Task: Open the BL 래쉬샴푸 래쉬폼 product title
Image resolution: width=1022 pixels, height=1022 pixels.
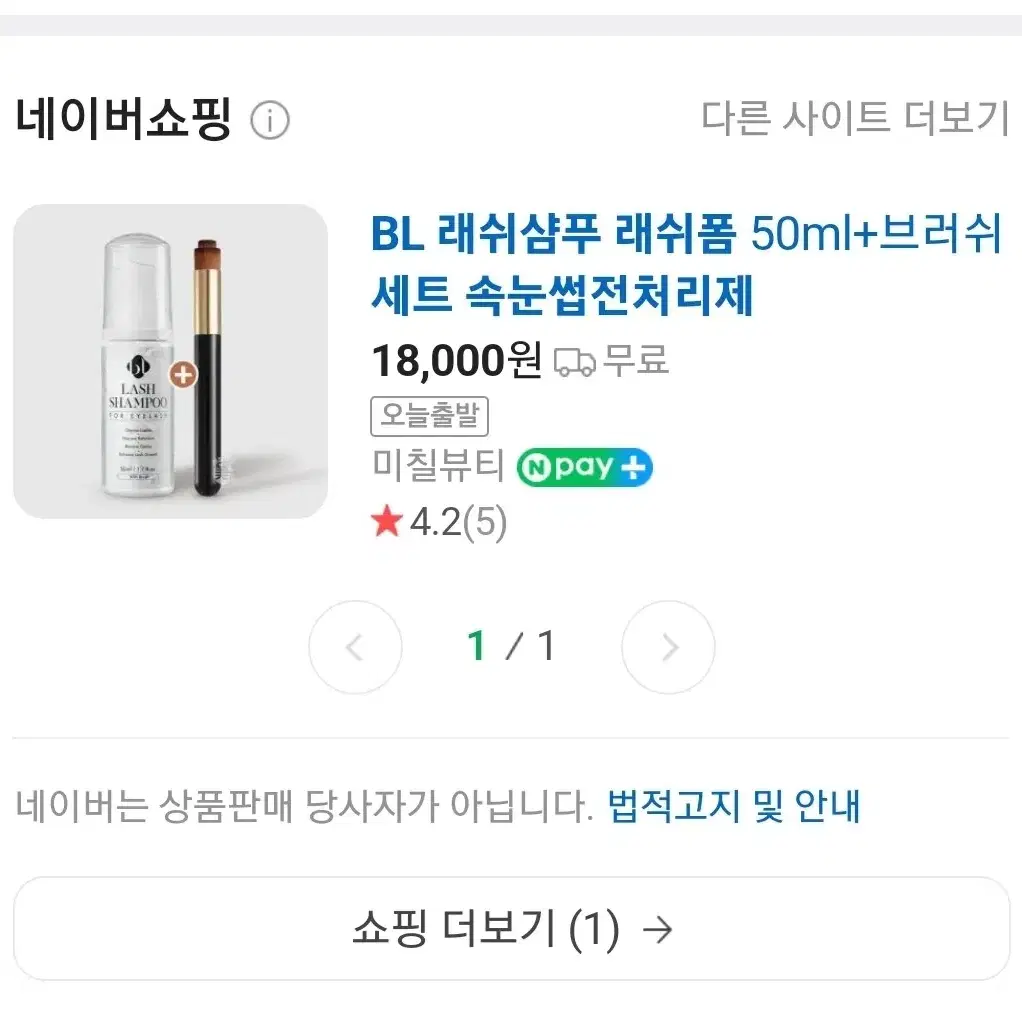Action: (x=685, y=265)
